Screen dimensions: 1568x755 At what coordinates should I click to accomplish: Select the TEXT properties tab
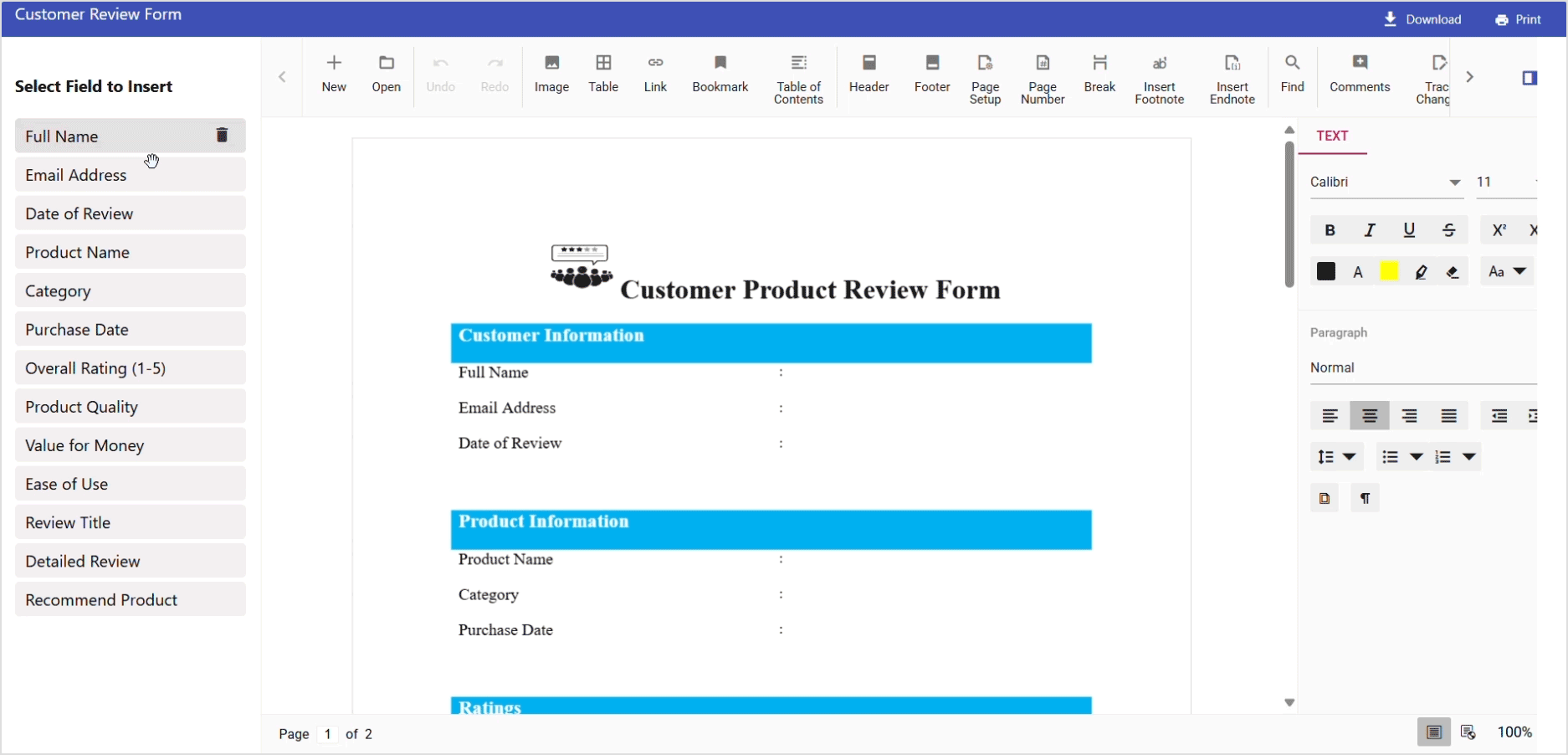click(x=1332, y=136)
